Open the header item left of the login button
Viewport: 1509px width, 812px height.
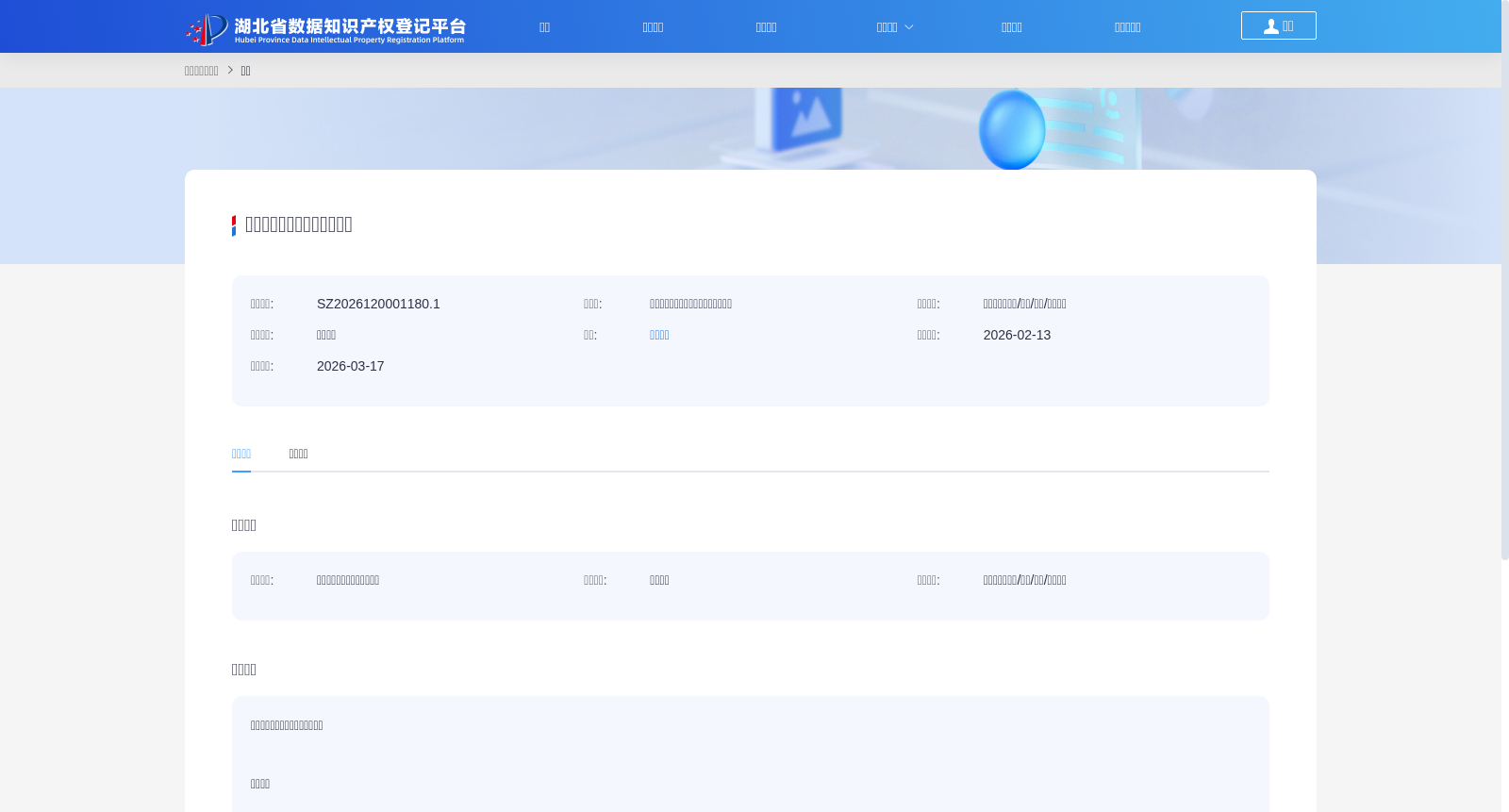click(x=1127, y=27)
